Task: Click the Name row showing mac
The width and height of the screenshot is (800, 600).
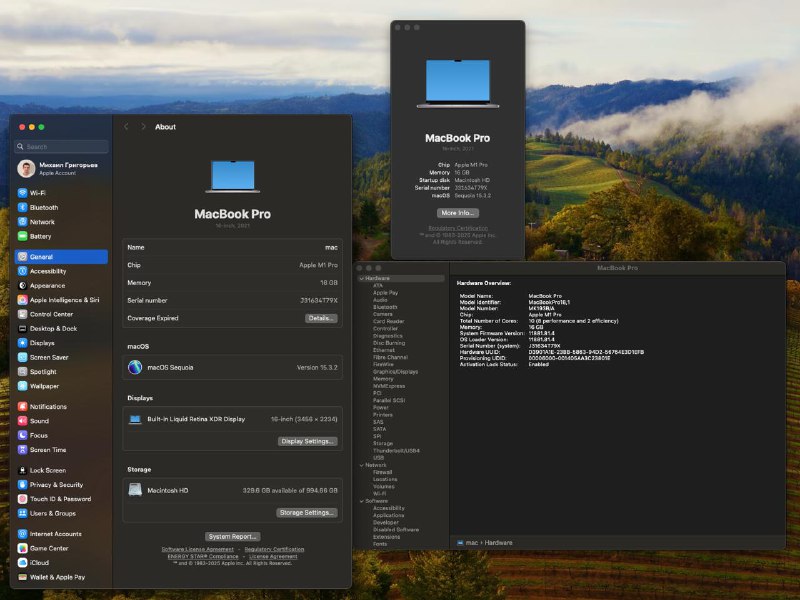Action: [x=232, y=247]
